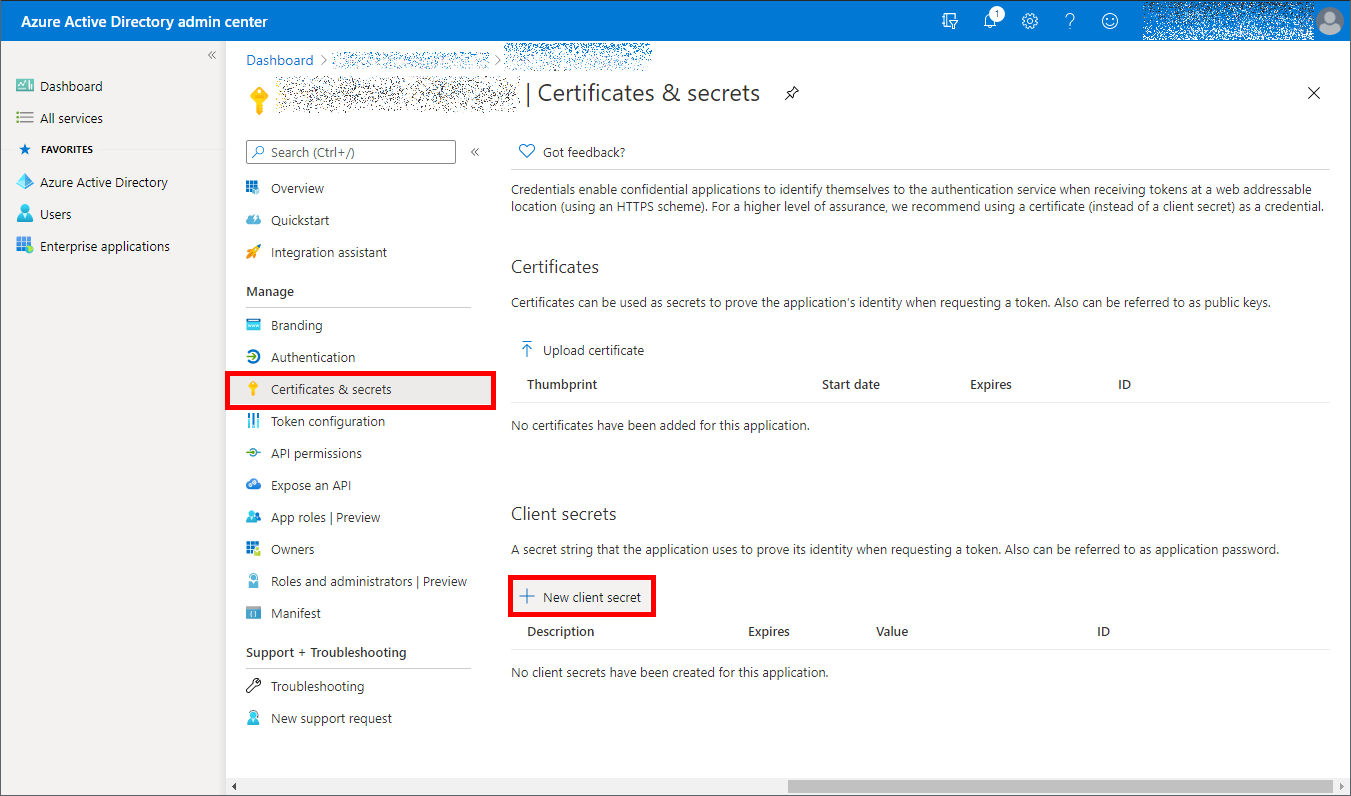Click the upload arrow icon
This screenshot has width=1351, height=796.
[x=527, y=350]
